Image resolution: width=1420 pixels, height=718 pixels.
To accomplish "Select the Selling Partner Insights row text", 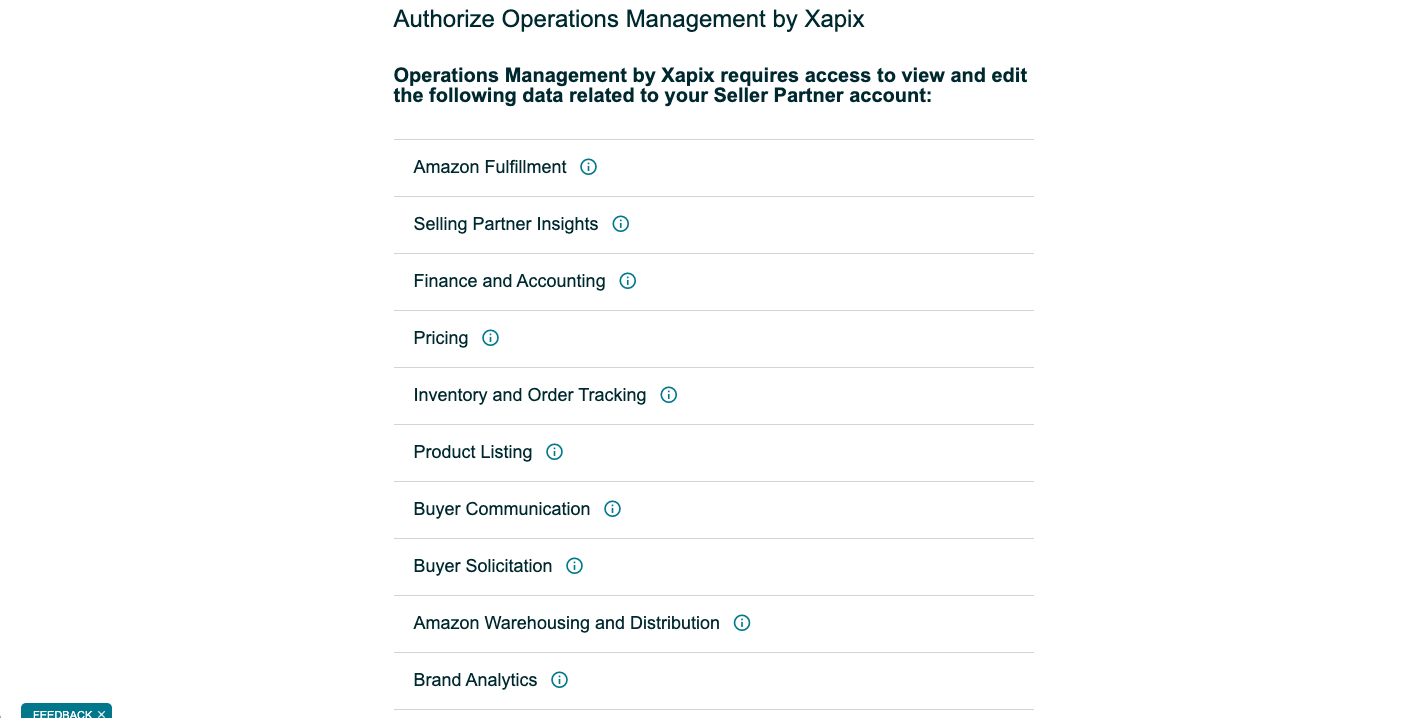I will [506, 224].
